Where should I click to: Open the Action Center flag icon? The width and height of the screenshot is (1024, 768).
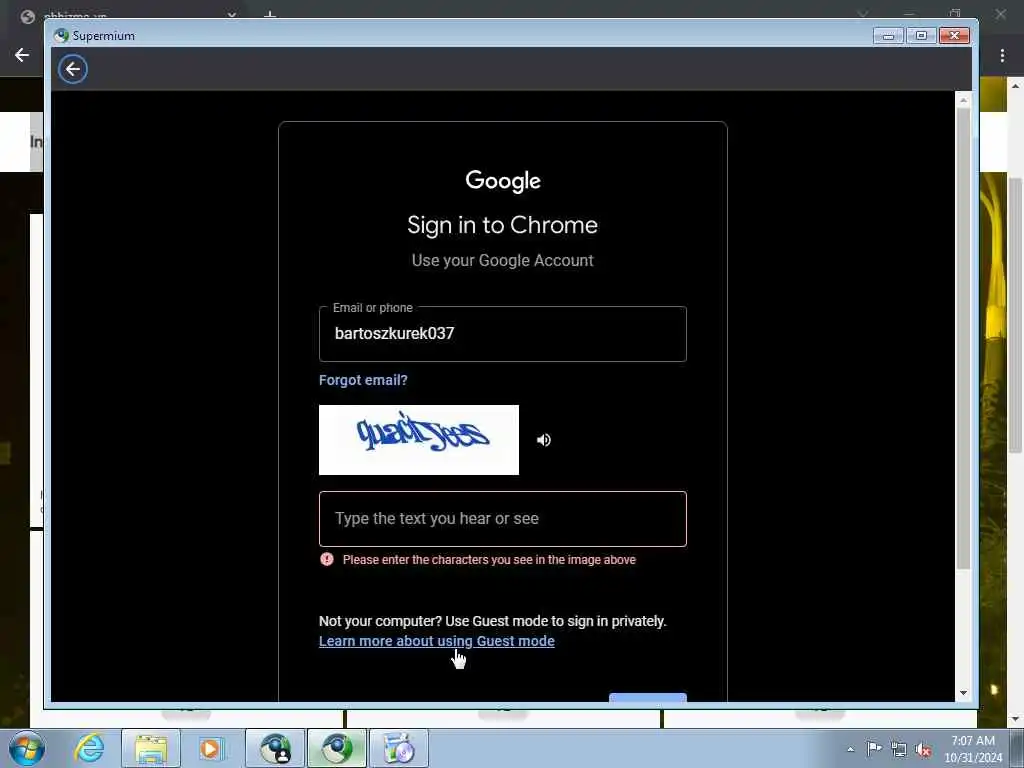point(874,748)
